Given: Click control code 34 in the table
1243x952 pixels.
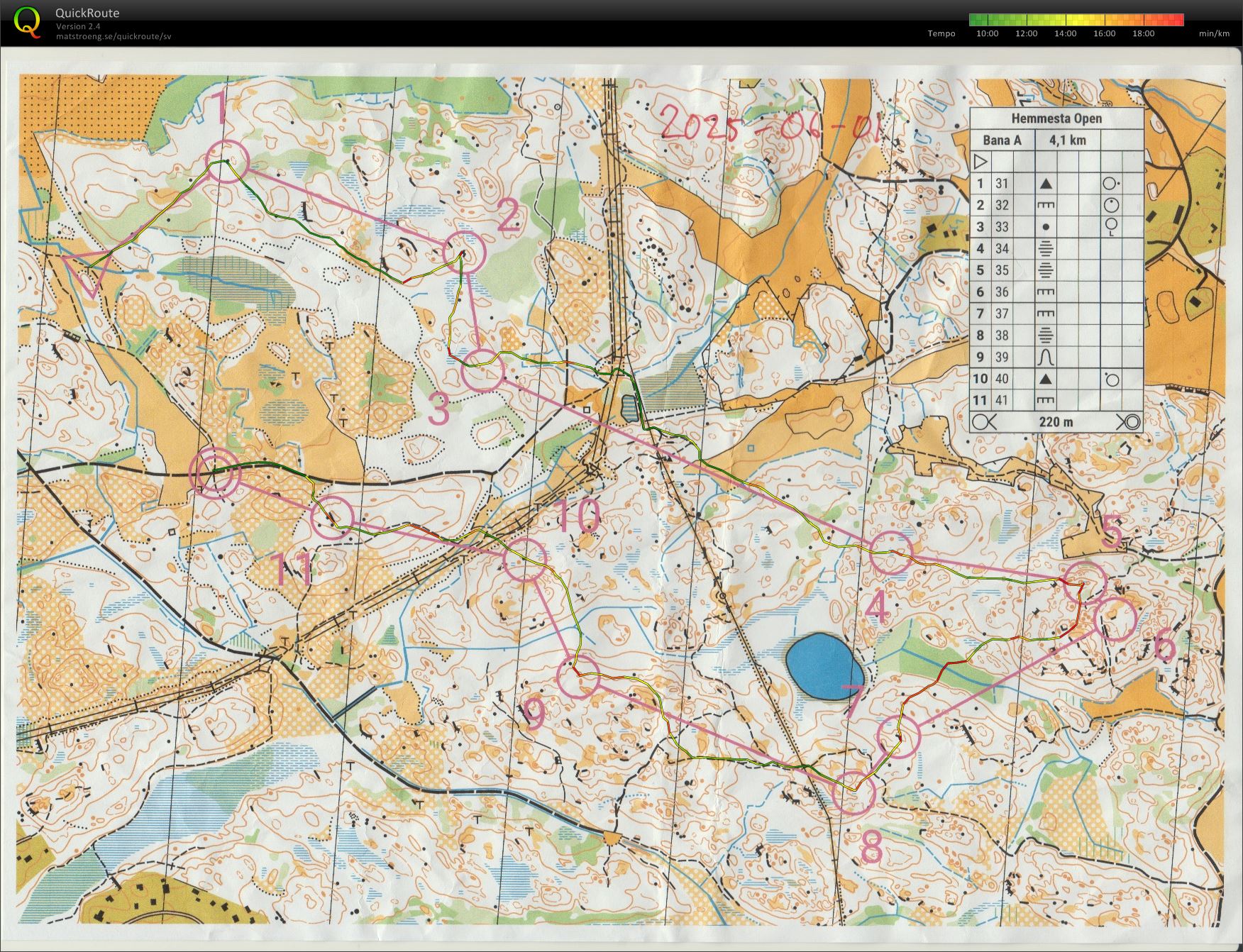Looking at the screenshot, I should [x=1001, y=249].
